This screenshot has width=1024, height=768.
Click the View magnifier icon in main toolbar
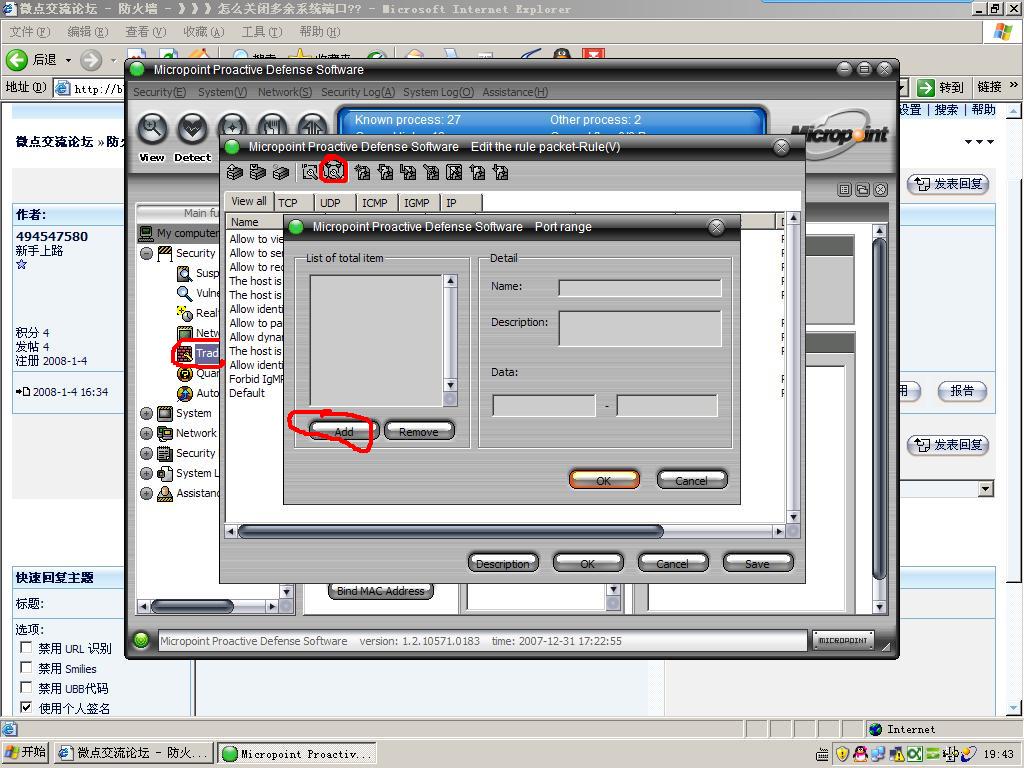click(152, 129)
